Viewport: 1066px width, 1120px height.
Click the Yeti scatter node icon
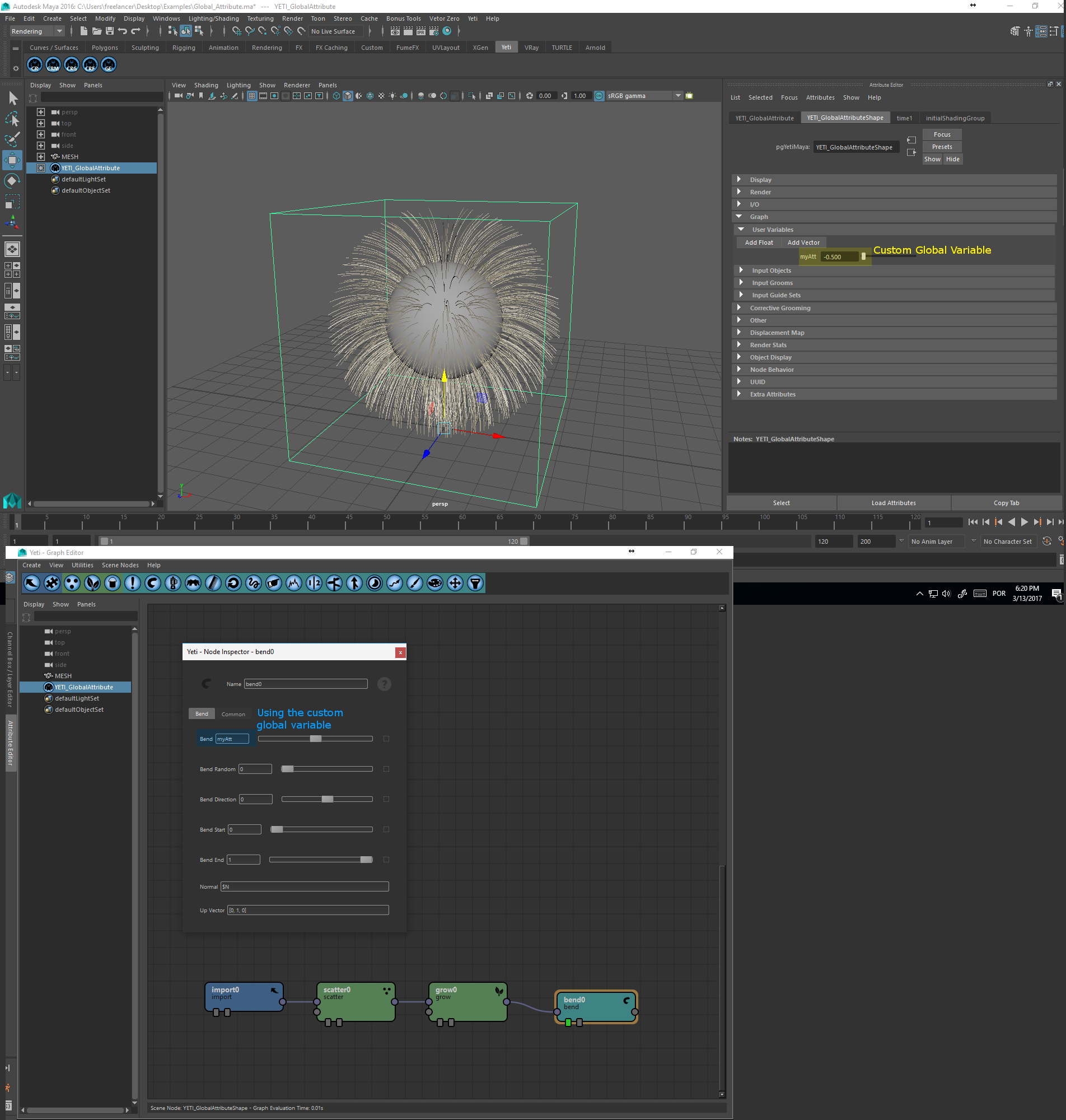pos(72,582)
